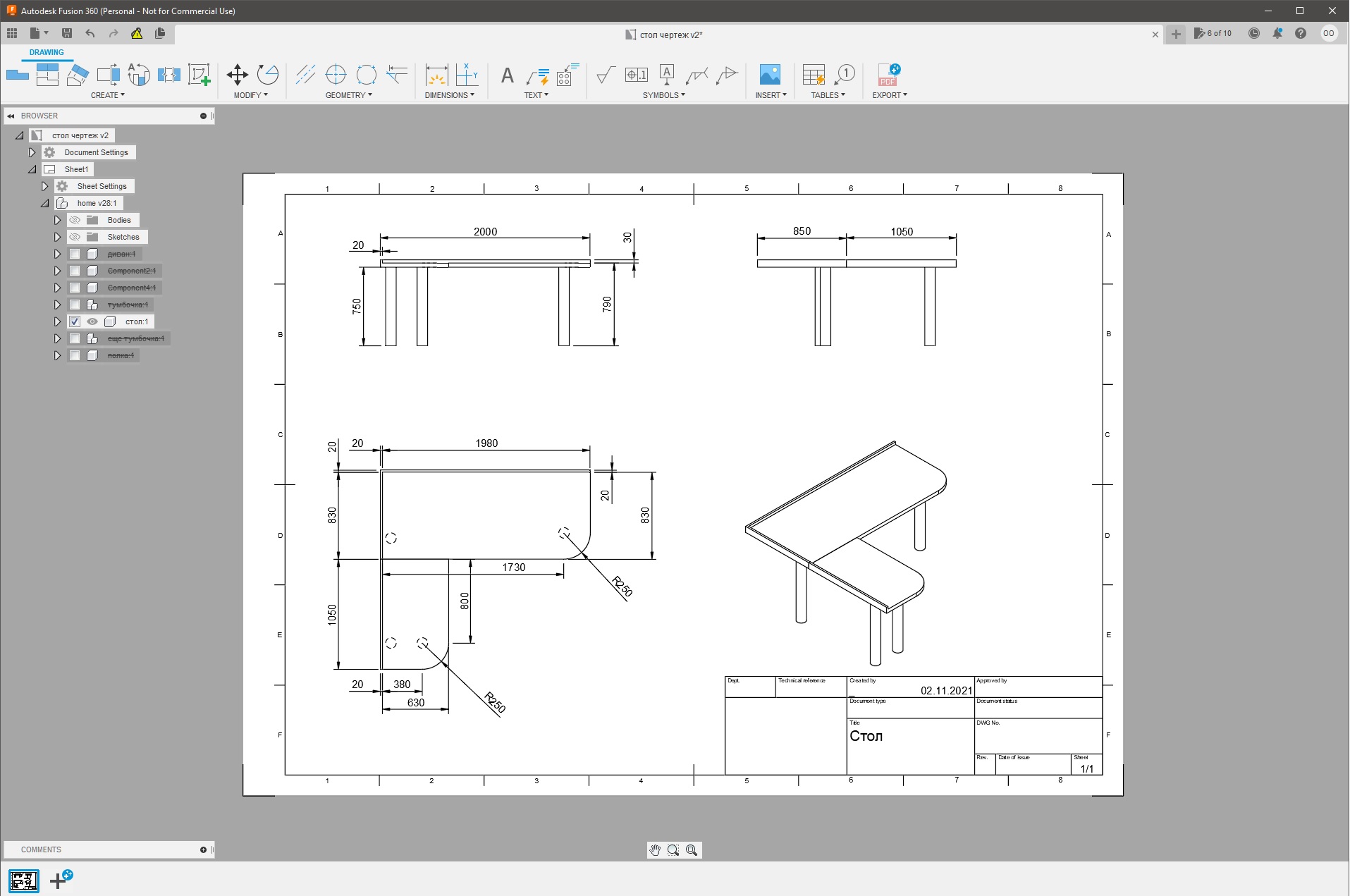Expand the Bodies folder
Image resolution: width=1350 pixels, height=896 pixels.
[57, 220]
